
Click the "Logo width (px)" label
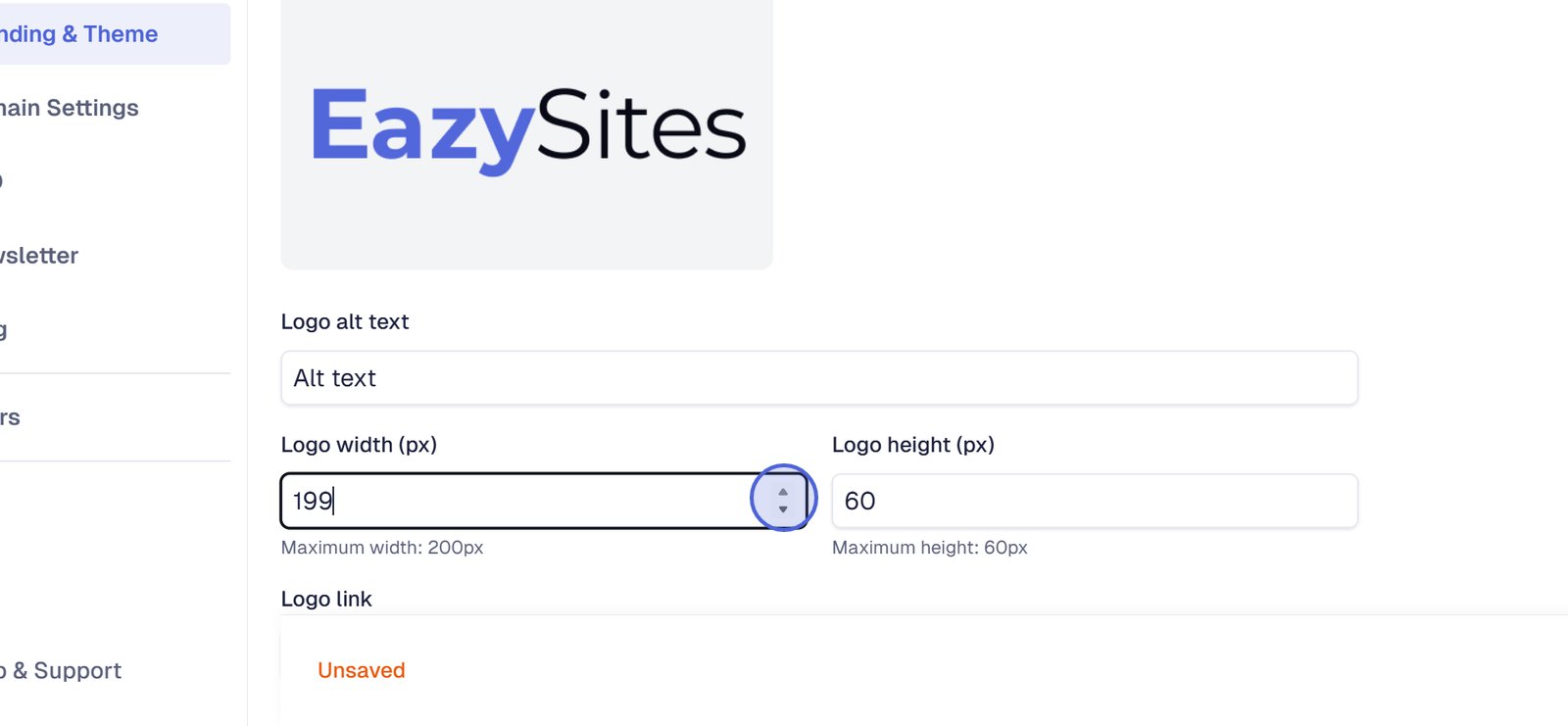point(359,445)
